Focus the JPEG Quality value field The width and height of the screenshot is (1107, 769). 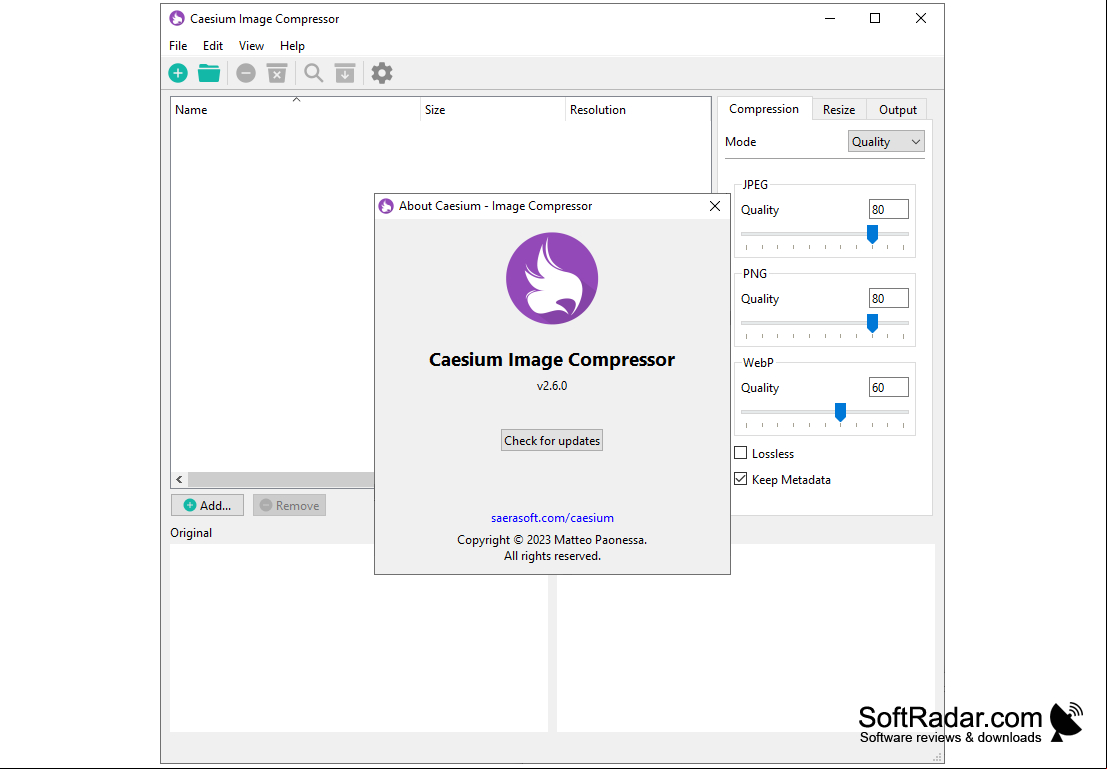coord(888,210)
